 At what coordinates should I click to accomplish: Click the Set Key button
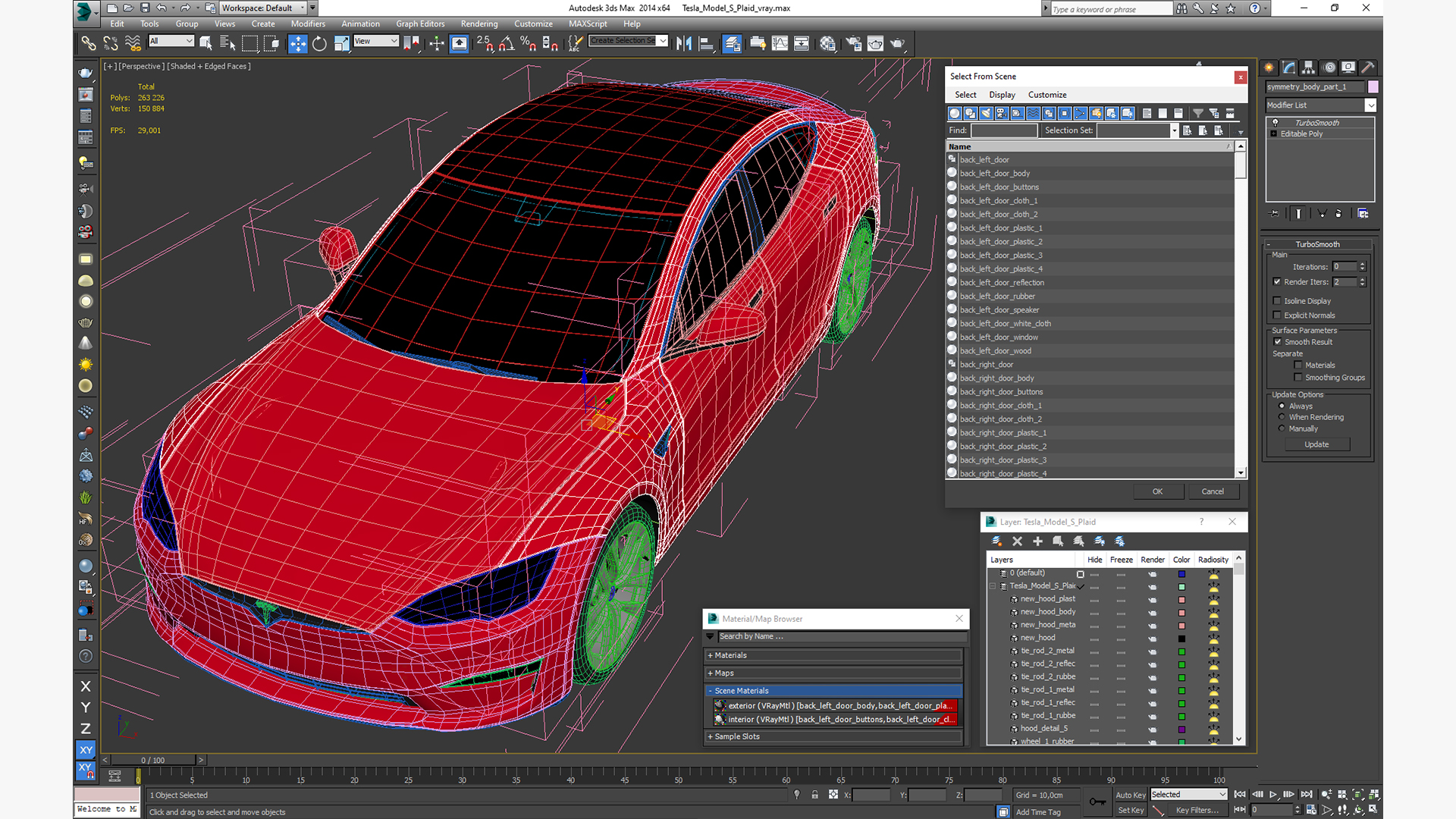coord(1131,811)
